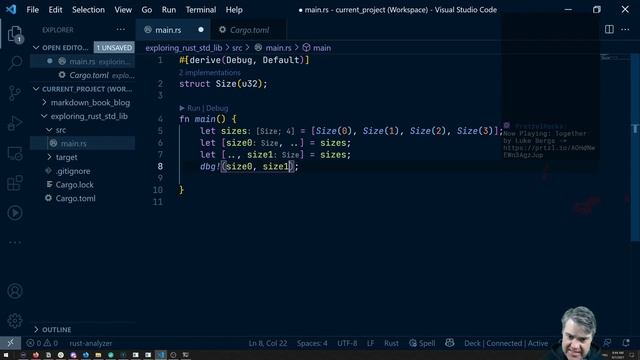Click the Spell status bar item
Image resolution: width=640 pixels, height=360 pixels.
point(422,343)
